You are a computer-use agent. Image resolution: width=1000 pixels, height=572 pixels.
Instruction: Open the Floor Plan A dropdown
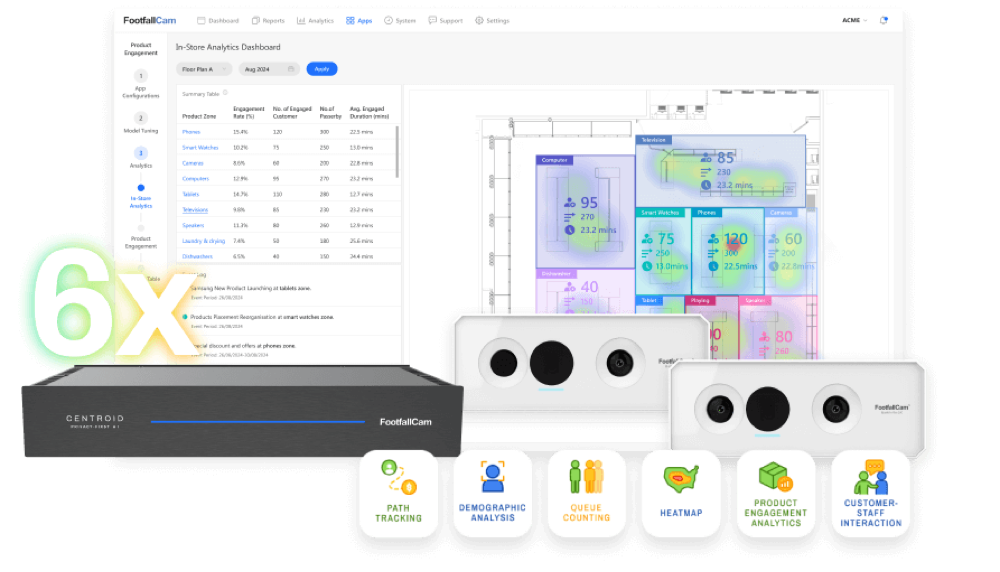[204, 69]
